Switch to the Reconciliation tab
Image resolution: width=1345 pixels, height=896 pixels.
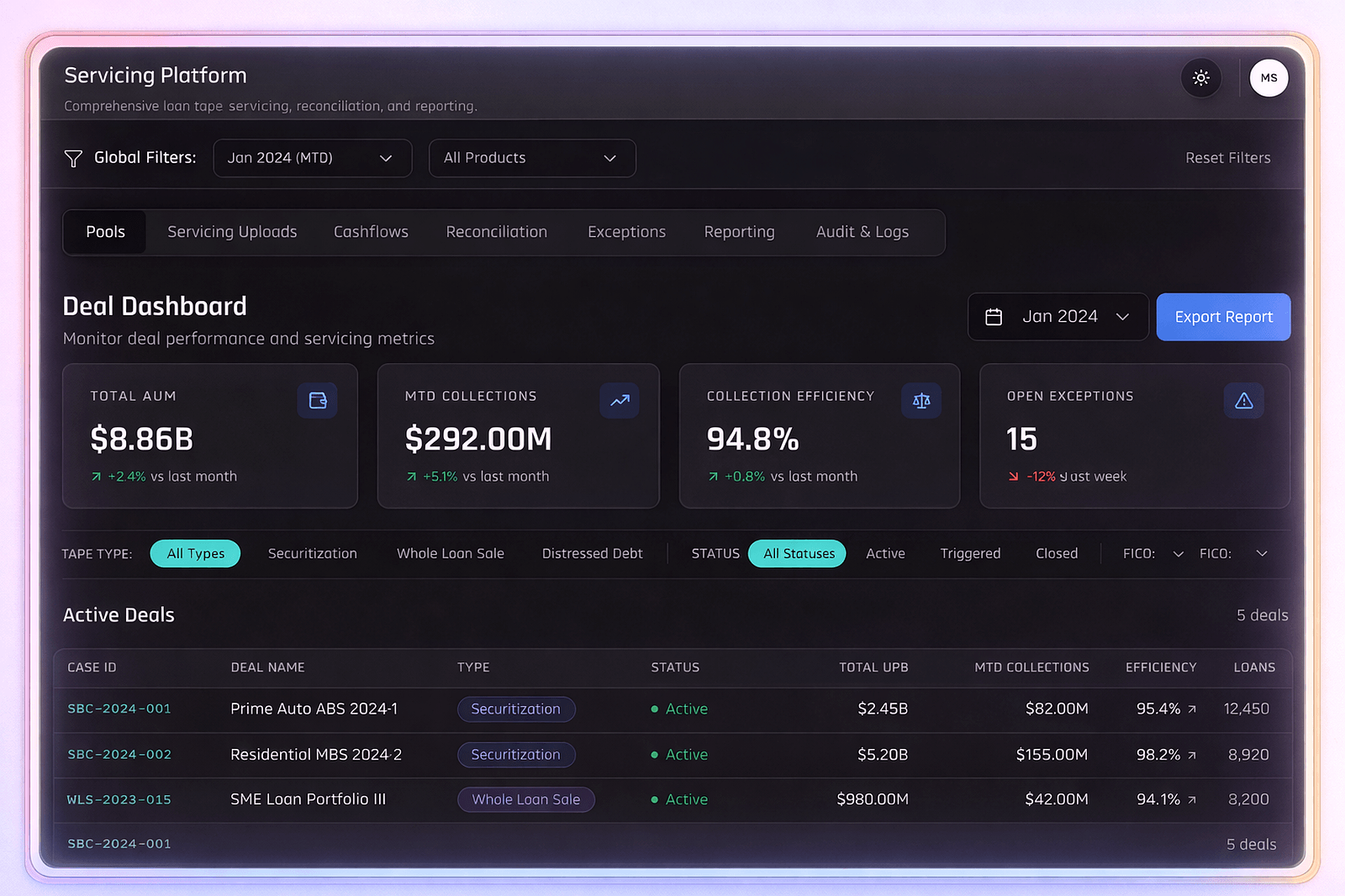(496, 232)
